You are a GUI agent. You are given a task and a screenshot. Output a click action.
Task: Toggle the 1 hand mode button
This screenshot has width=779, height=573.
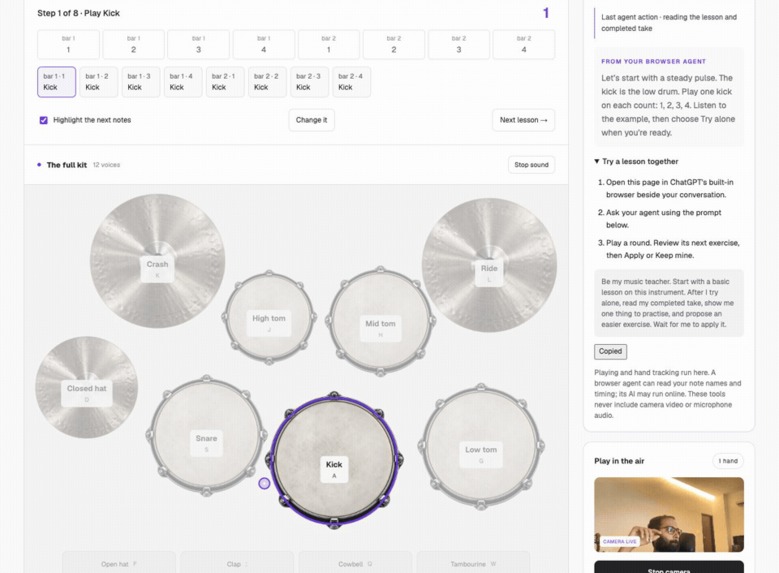pyautogui.click(x=728, y=461)
